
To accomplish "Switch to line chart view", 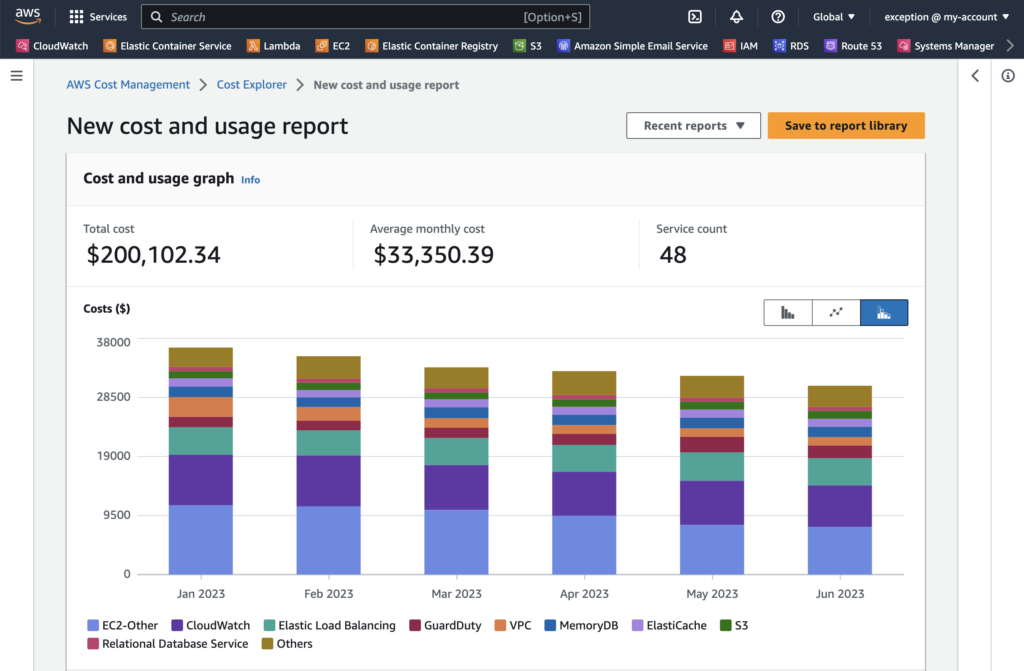I will click(x=836, y=312).
